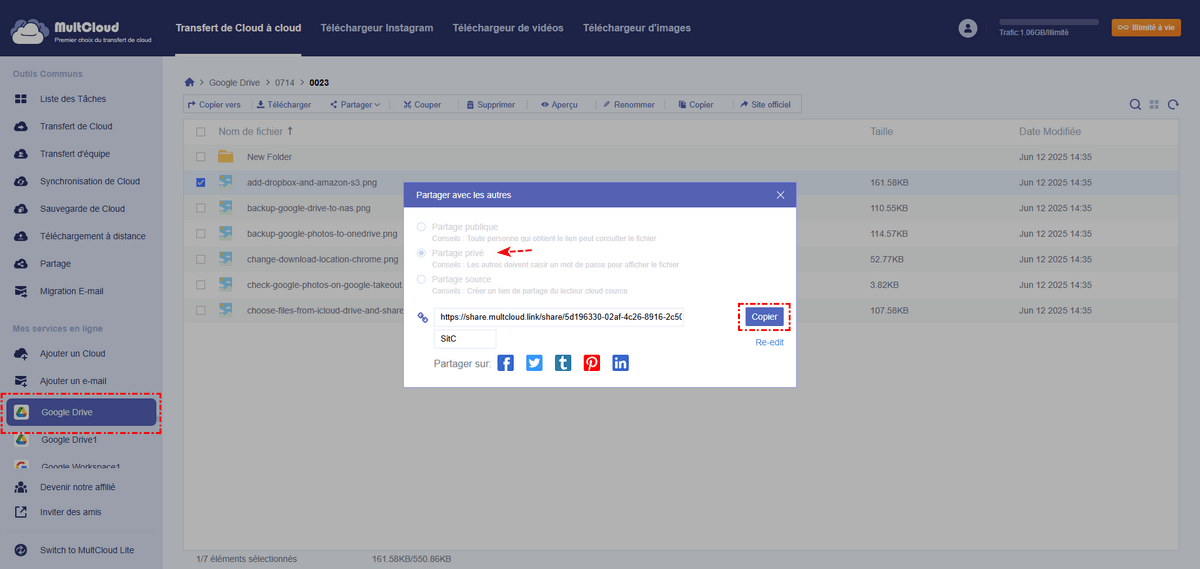This screenshot has width=1200, height=569.
Task: Check check-google-photos-on-google-takeout checkbox
Action: pyautogui.click(x=201, y=285)
